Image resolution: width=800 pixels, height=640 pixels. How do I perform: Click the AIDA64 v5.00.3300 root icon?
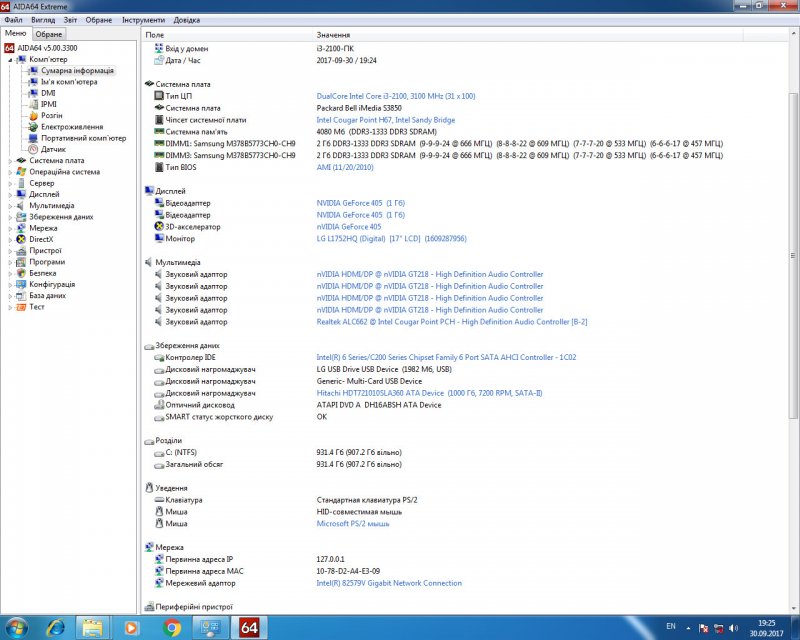coord(9,48)
